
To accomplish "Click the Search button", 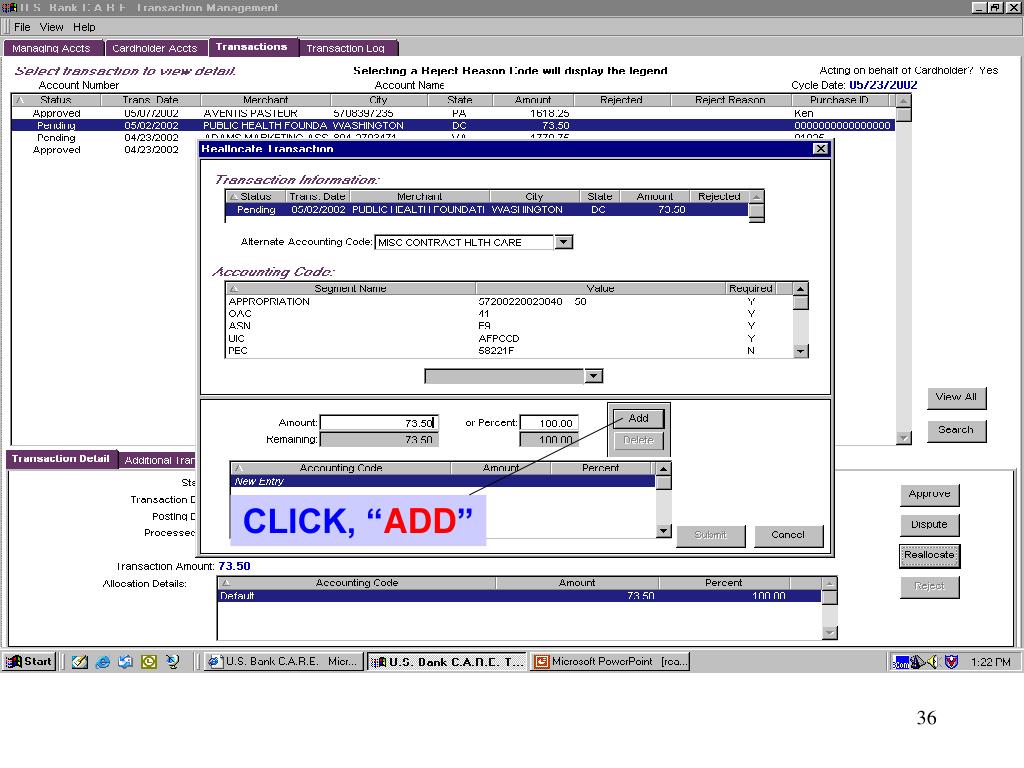I will tap(956, 430).
